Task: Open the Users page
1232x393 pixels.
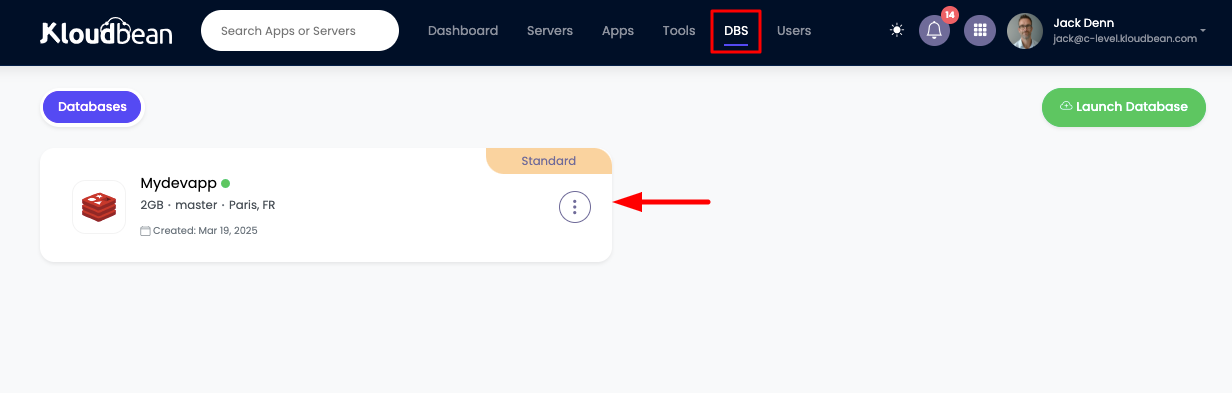Action: [x=794, y=31]
